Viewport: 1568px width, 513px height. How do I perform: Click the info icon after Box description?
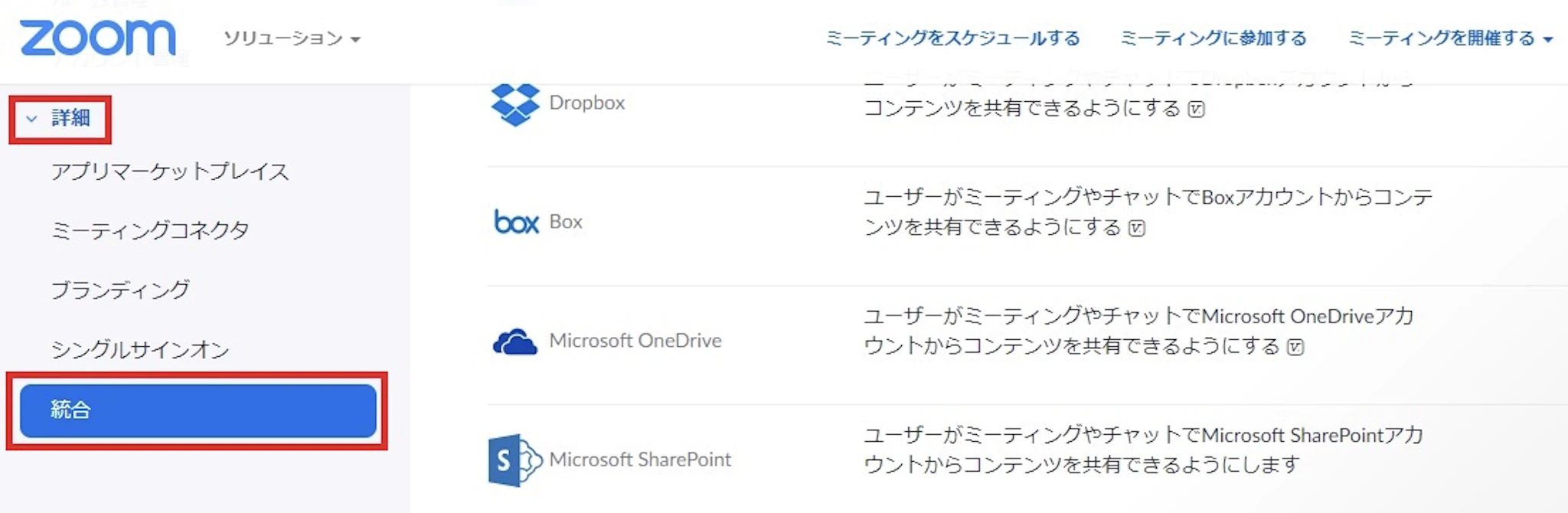(x=1137, y=228)
